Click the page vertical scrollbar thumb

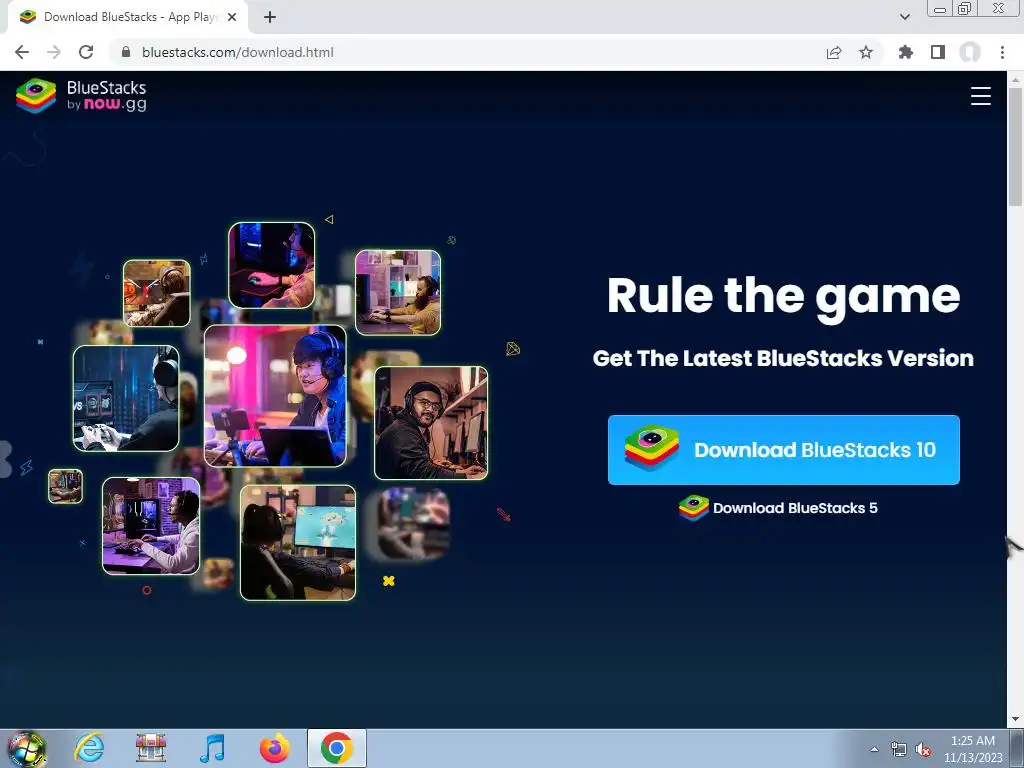click(1015, 147)
